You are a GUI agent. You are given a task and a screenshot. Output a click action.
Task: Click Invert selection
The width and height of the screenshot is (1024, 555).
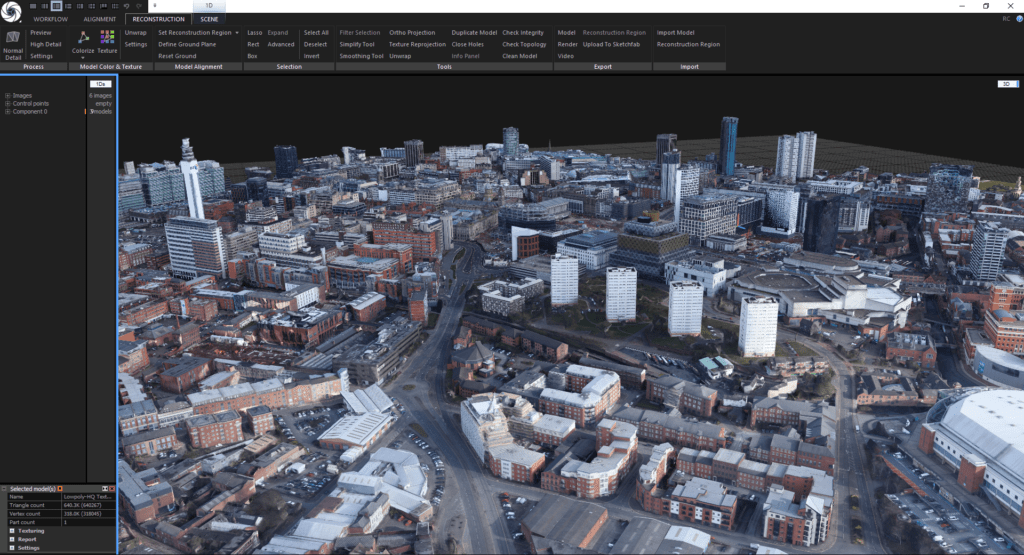coord(312,56)
